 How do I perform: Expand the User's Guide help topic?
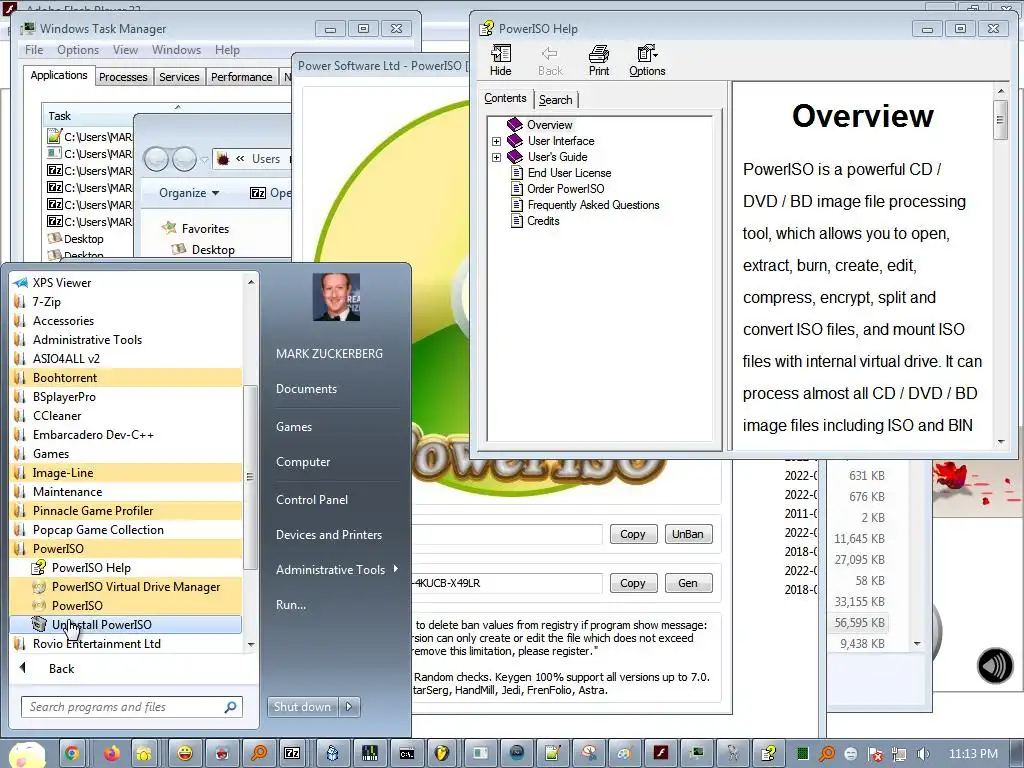click(496, 157)
